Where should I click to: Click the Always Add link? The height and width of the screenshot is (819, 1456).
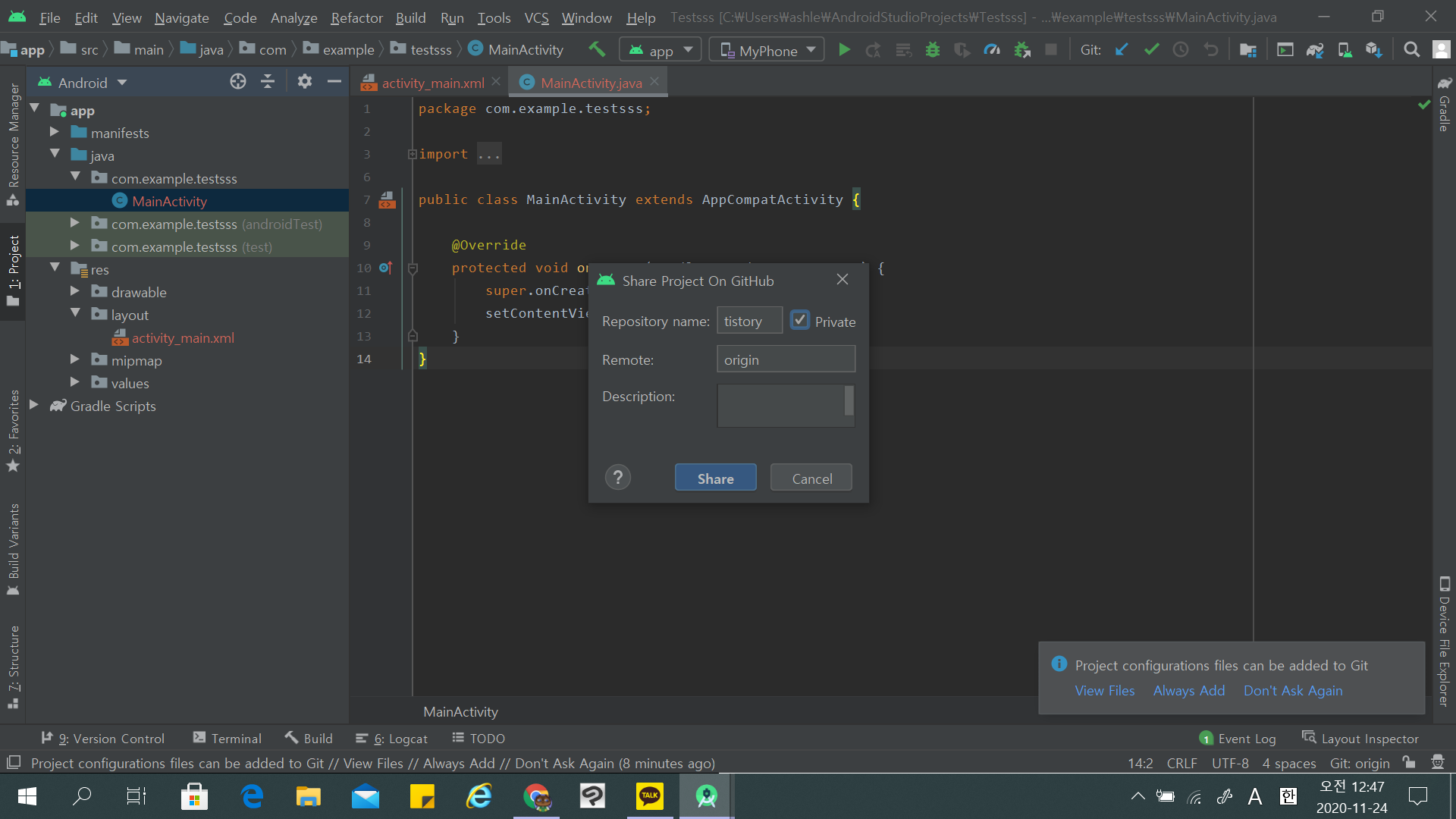point(1188,691)
